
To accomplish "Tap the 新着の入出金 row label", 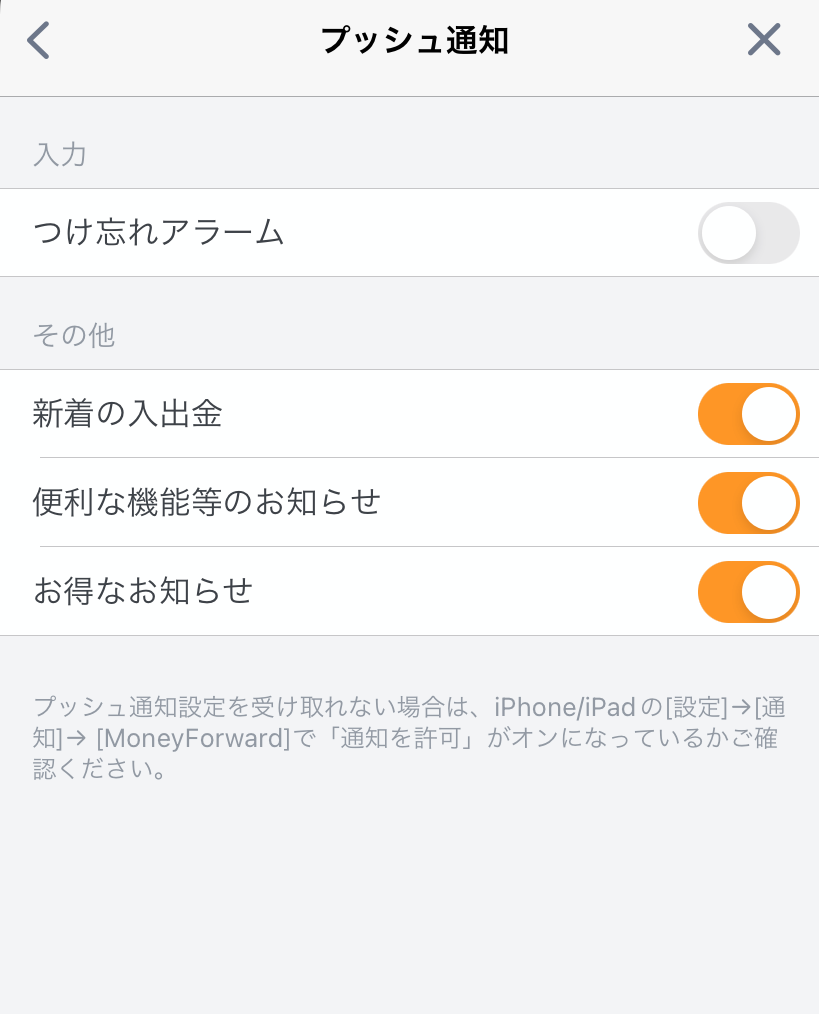I will coord(127,414).
